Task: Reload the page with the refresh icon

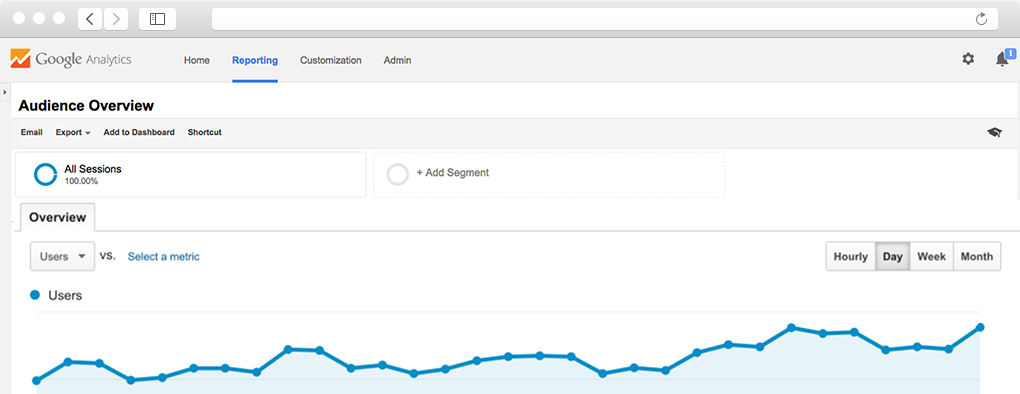Action: pos(982,19)
